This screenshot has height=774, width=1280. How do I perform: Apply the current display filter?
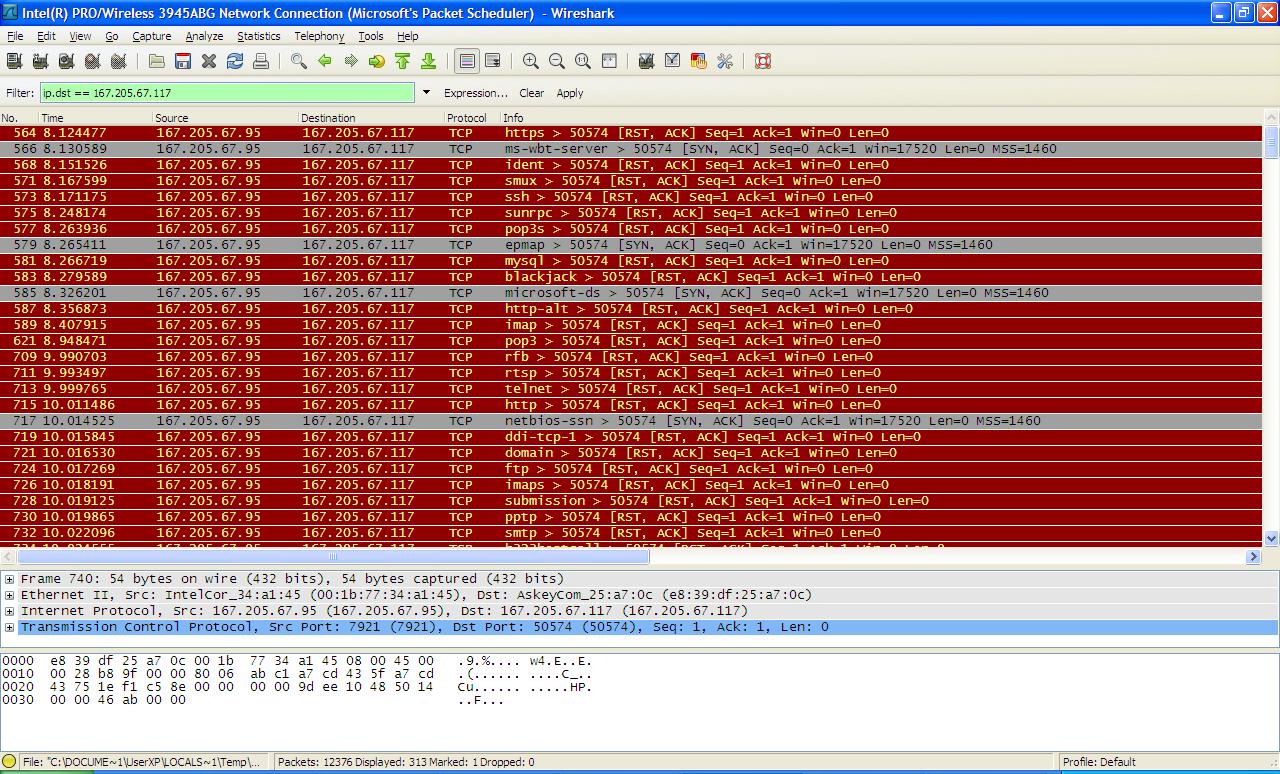pos(569,93)
